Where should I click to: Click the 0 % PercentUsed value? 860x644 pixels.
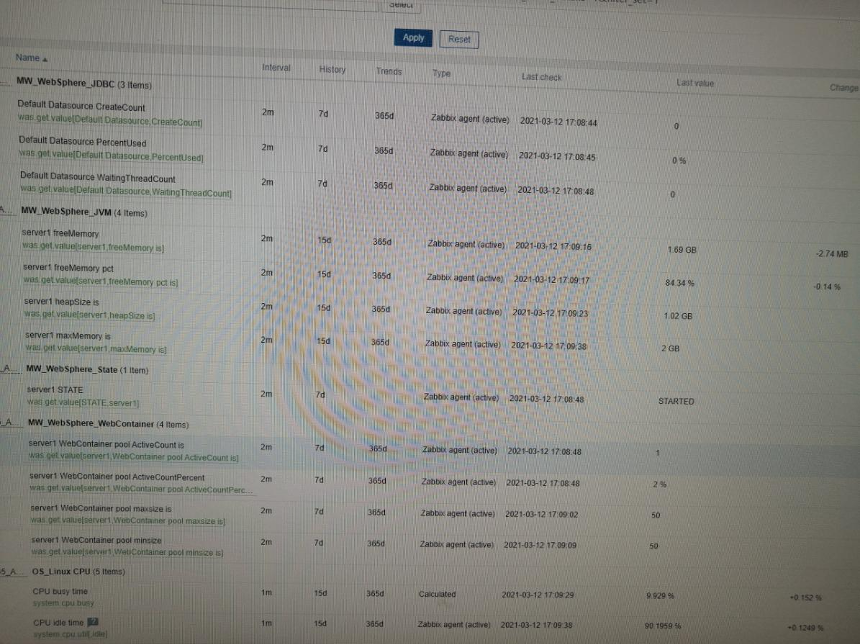point(678,161)
